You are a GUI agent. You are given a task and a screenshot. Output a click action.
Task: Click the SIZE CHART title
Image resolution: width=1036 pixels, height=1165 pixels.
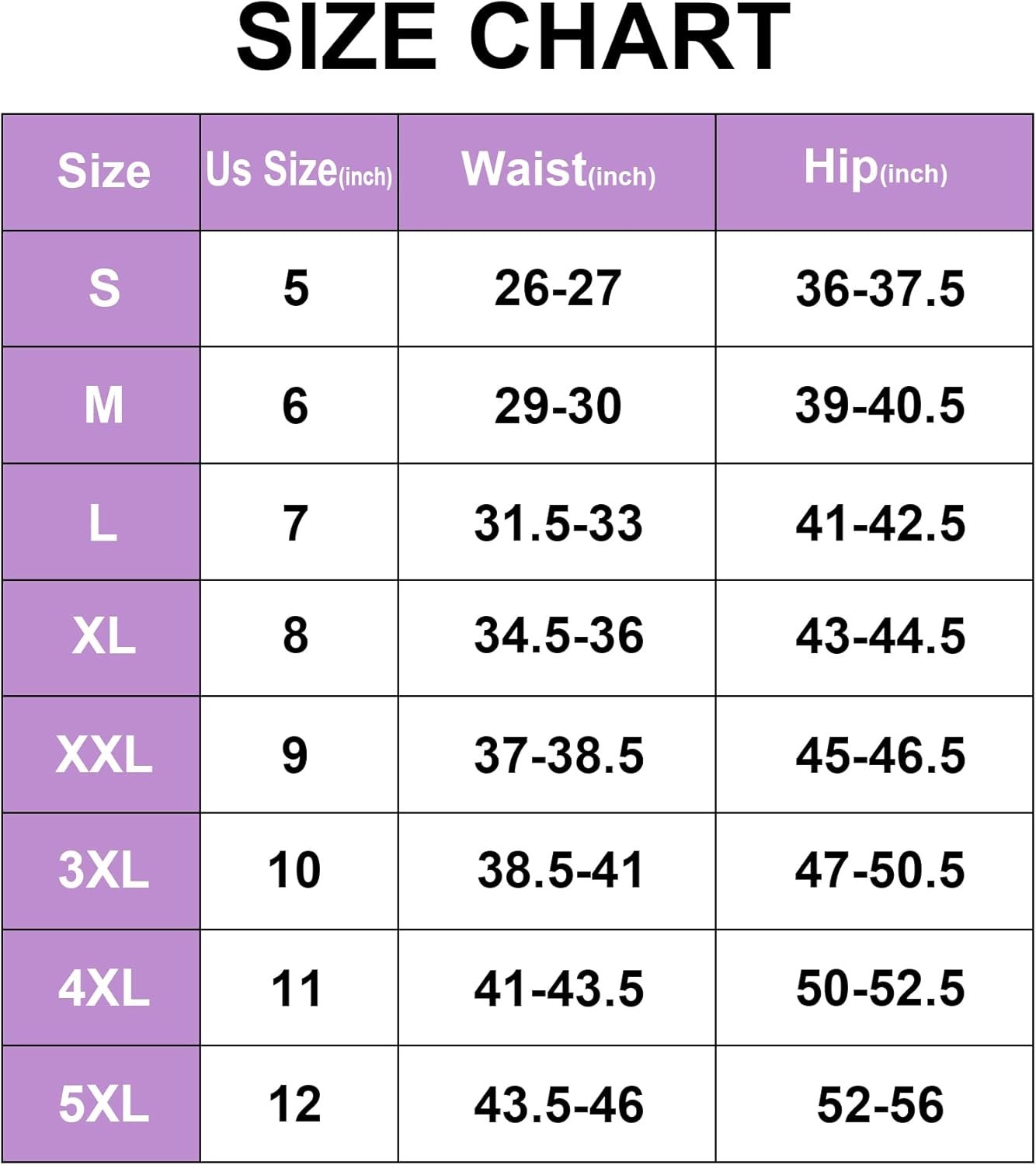click(x=513, y=37)
